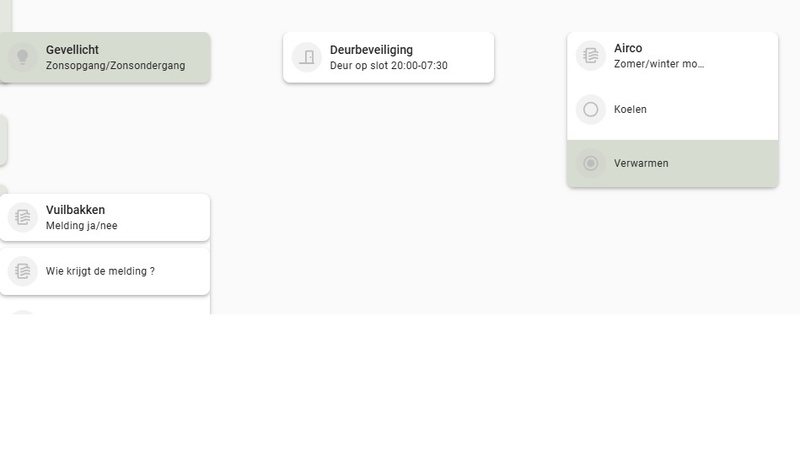Screen dimensions: 800x455
Task: Click the Koelen option label
Action: [630, 109]
